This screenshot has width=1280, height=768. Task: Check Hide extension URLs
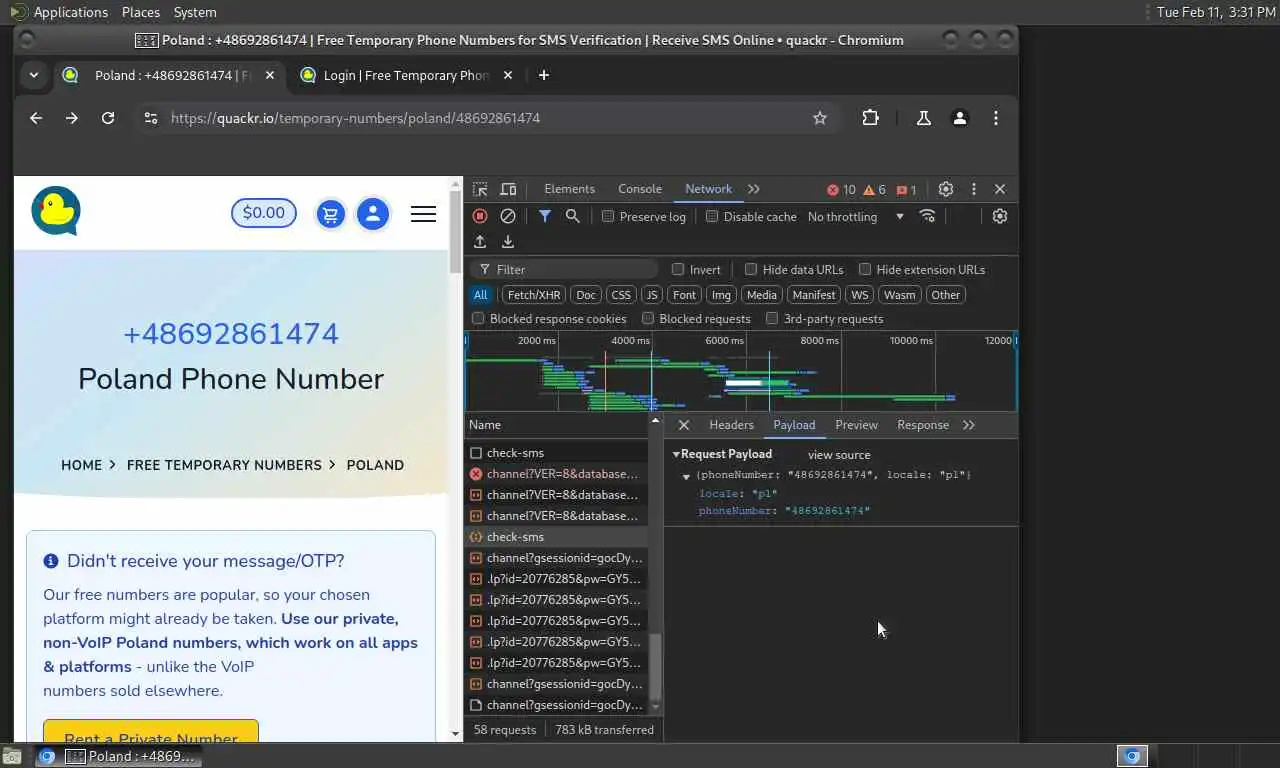pos(865,270)
